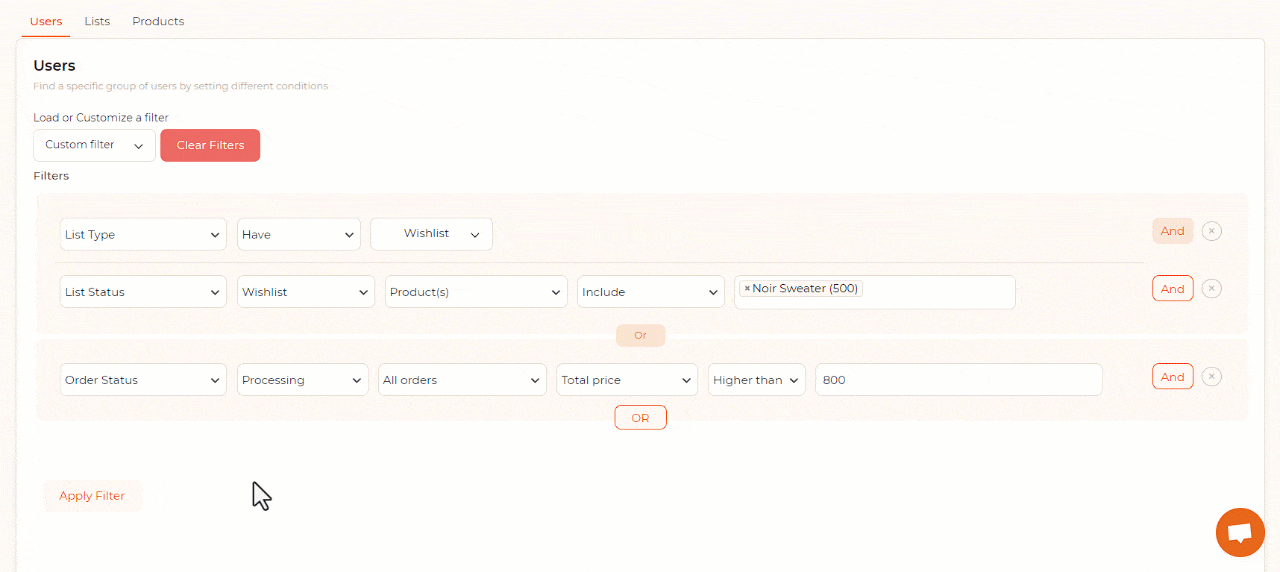Remove the List Status filter row
The image size is (1280, 572).
(x=1211, y=289)
